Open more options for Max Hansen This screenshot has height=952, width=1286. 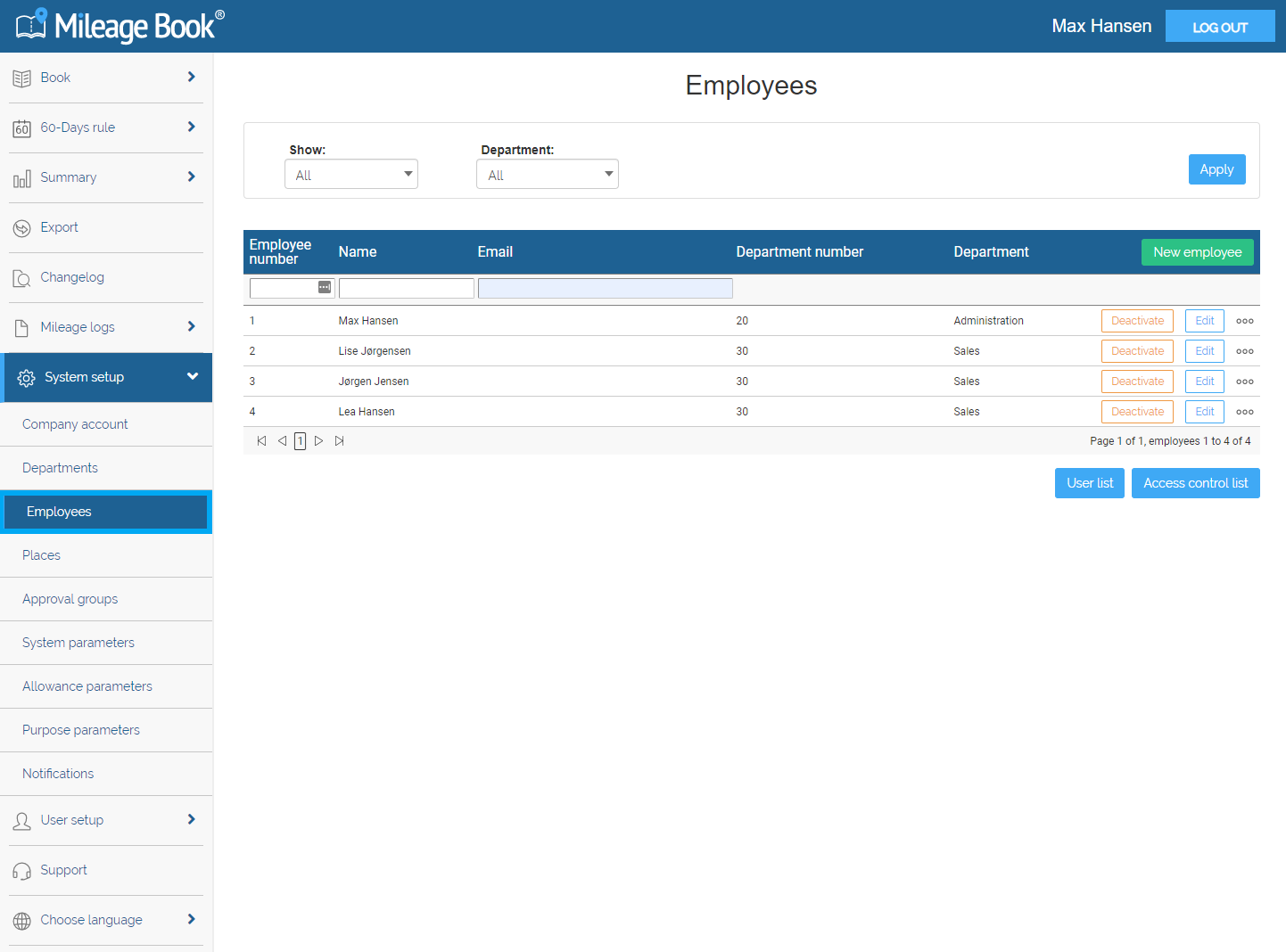(x=1245, y=321)
